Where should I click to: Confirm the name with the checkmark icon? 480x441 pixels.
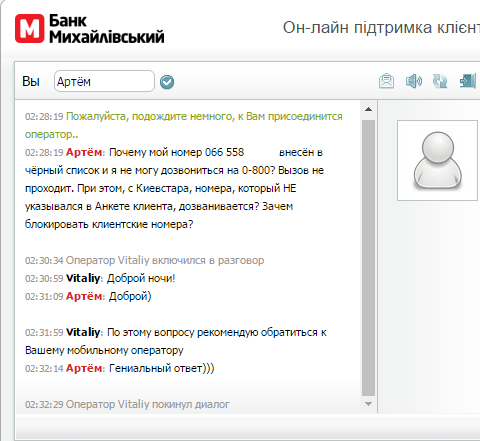pos(167,82)
